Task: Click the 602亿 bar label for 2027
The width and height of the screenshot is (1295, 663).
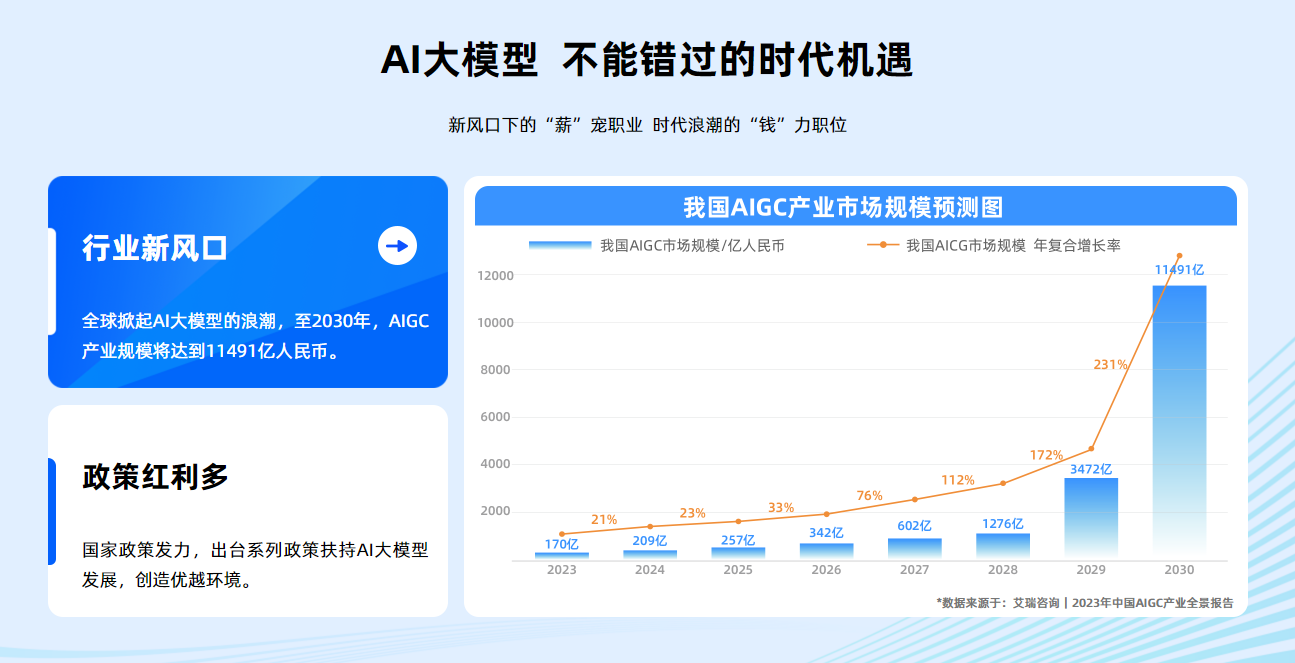Action: [914, 526]
